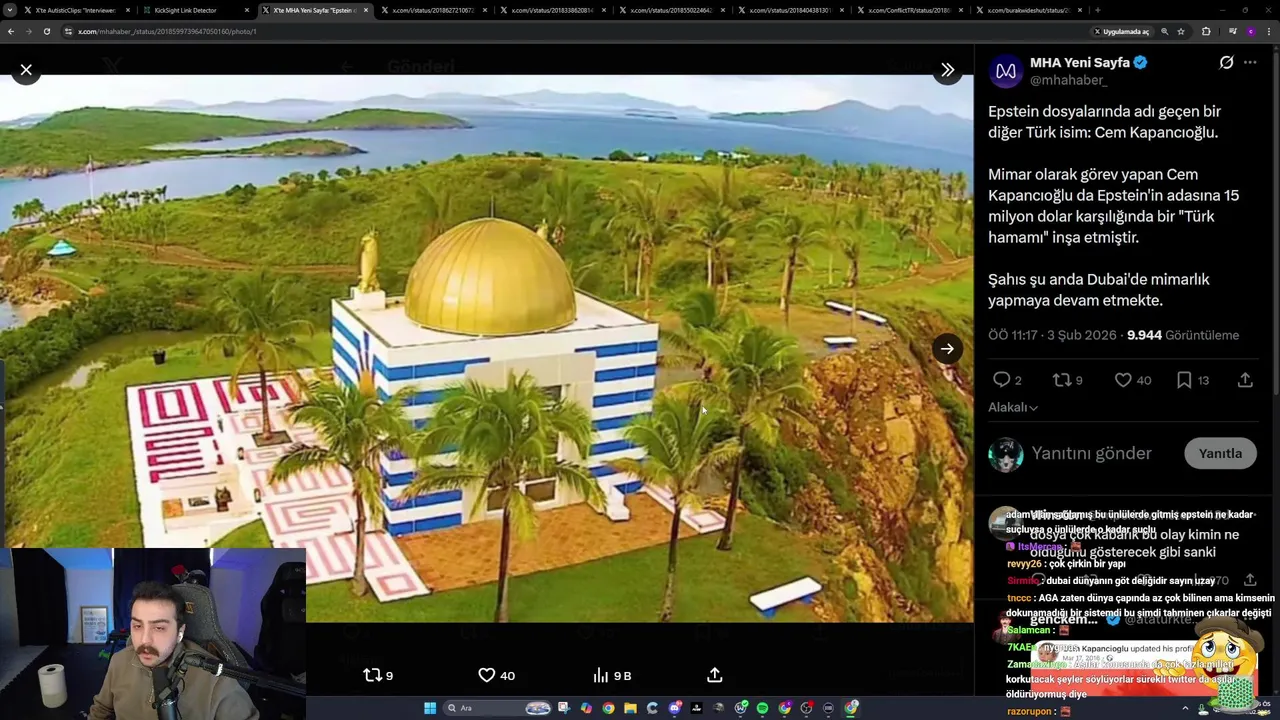The width and height of the screenshot is (1280, 720).
Task: Open OBS Studio from the taskbar
Action: point(806,708)
